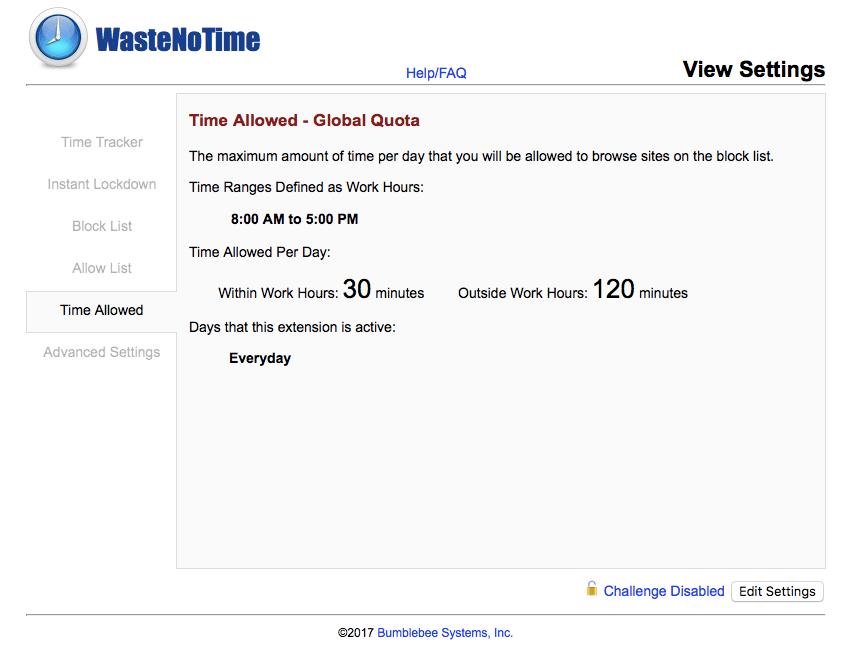
Task: Switch to the Time Tracker tab
Action: 102,142
